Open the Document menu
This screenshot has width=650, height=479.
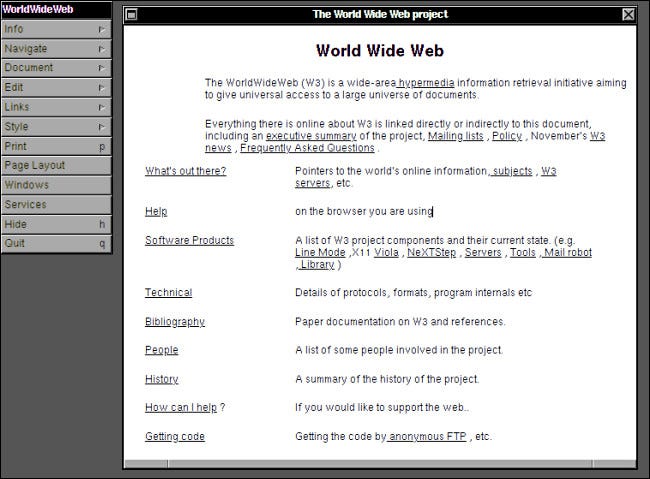(x=56, y=68)
